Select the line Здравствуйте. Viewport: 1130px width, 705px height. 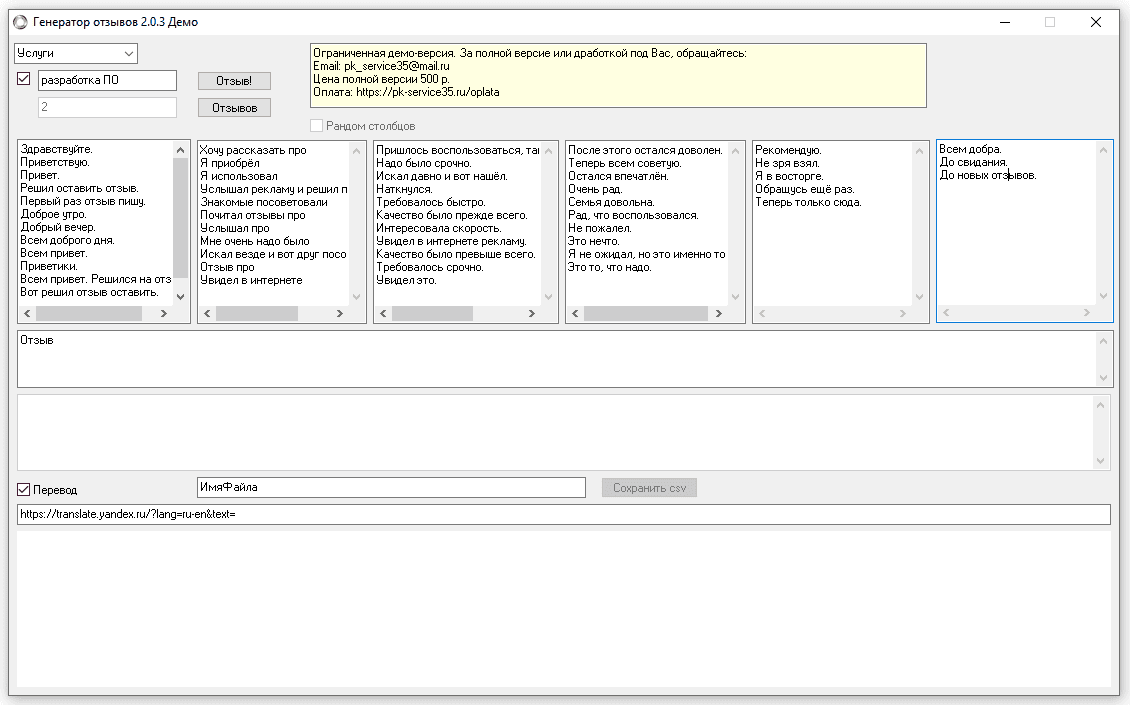(x=56, y=149)
